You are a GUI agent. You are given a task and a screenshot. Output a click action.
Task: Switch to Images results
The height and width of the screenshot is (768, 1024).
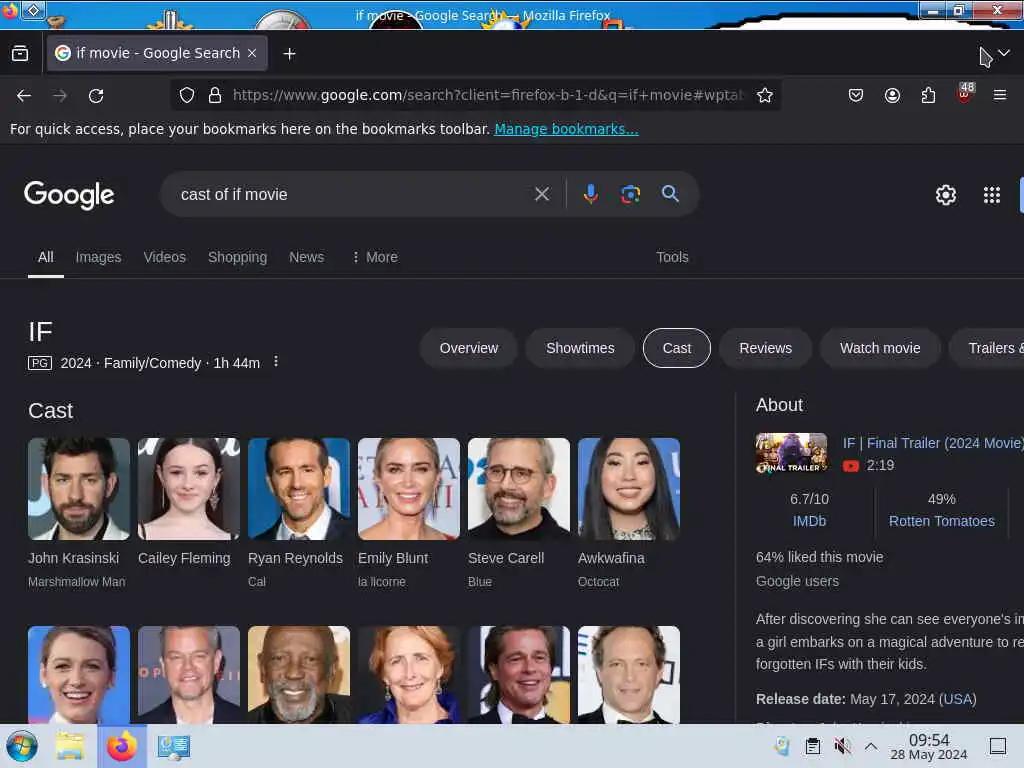[x=99, y=257]
